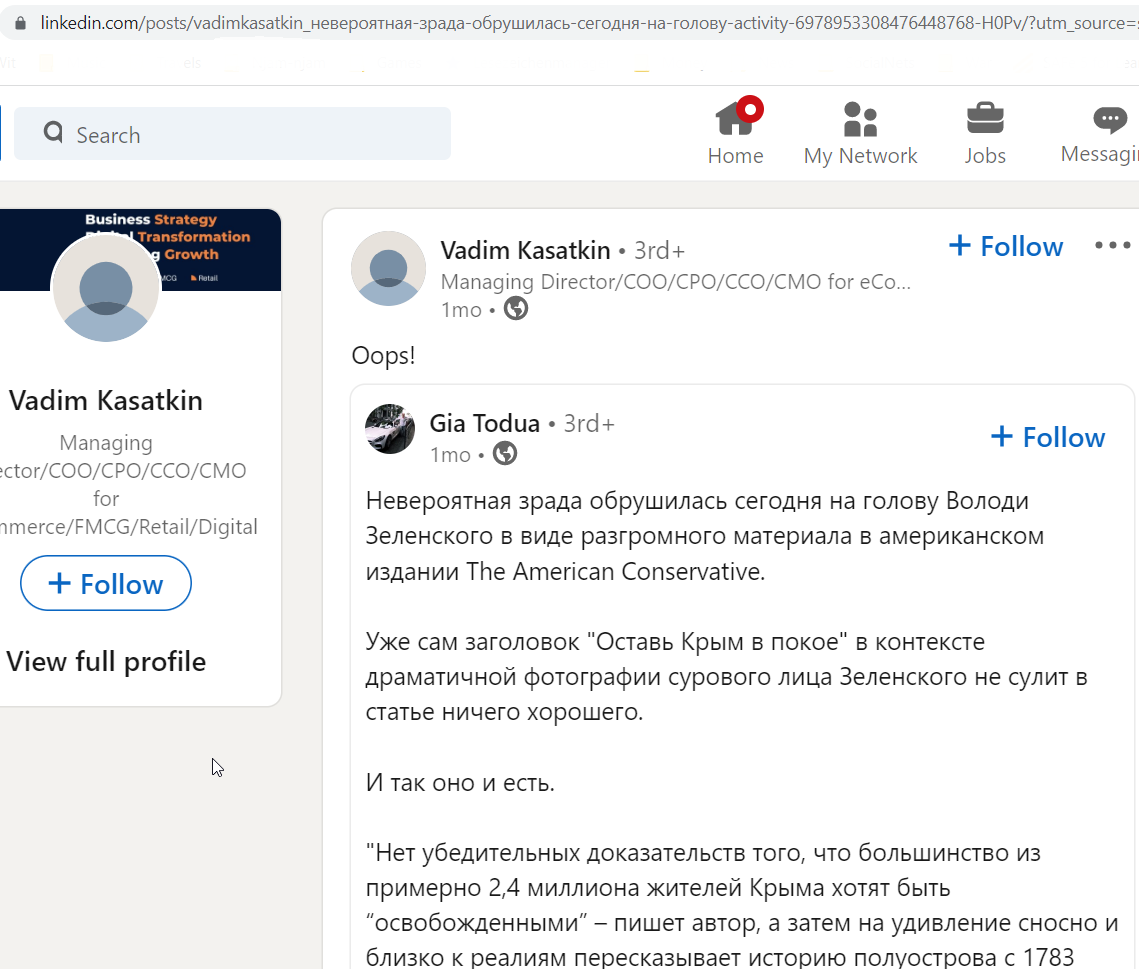Follow Vadim Kasatkin from the post header
The width and height of the screenshot is (1139, 969).
(x=1006, y=246)
